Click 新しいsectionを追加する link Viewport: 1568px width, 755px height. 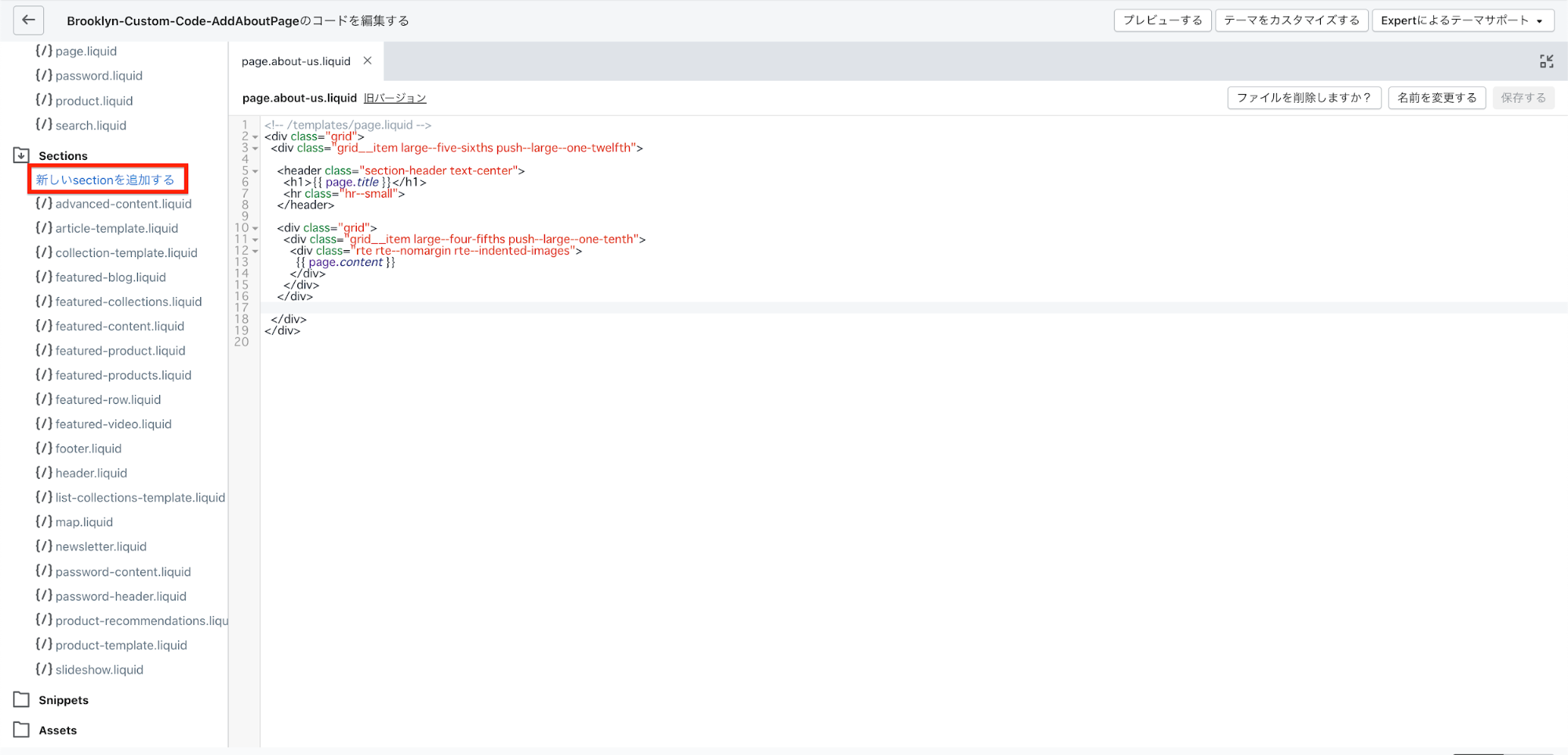coord(105,180)
